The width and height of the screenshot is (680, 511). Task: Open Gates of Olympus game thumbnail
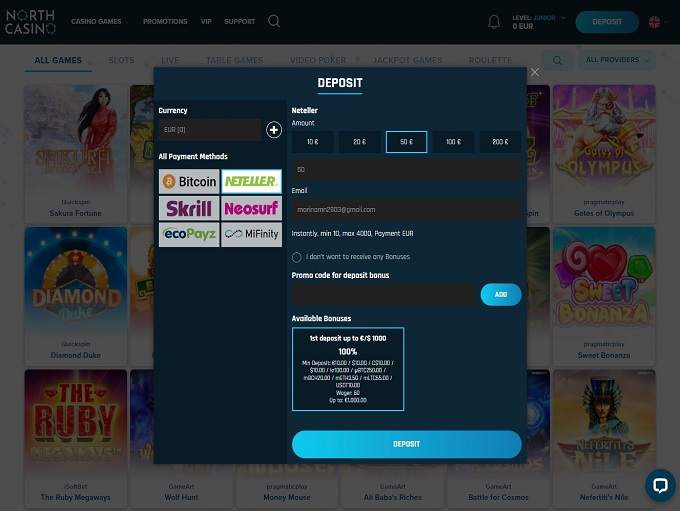[x=604, y=139]
